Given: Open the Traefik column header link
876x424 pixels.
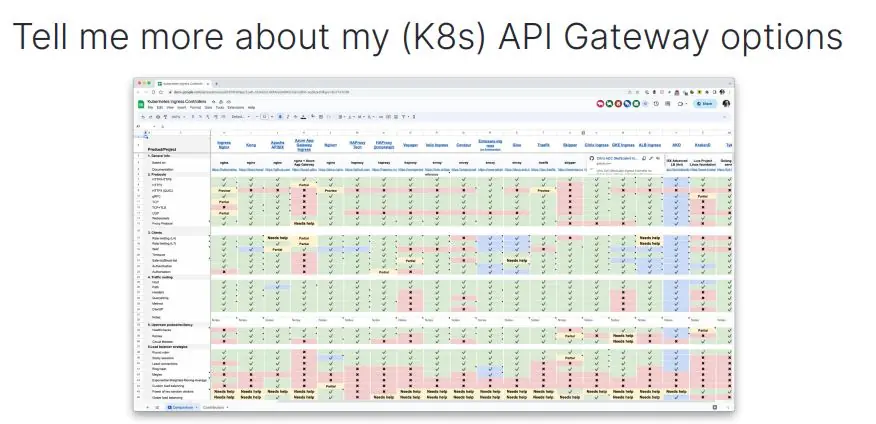Looking at the screenshot, I should (543, 145).
